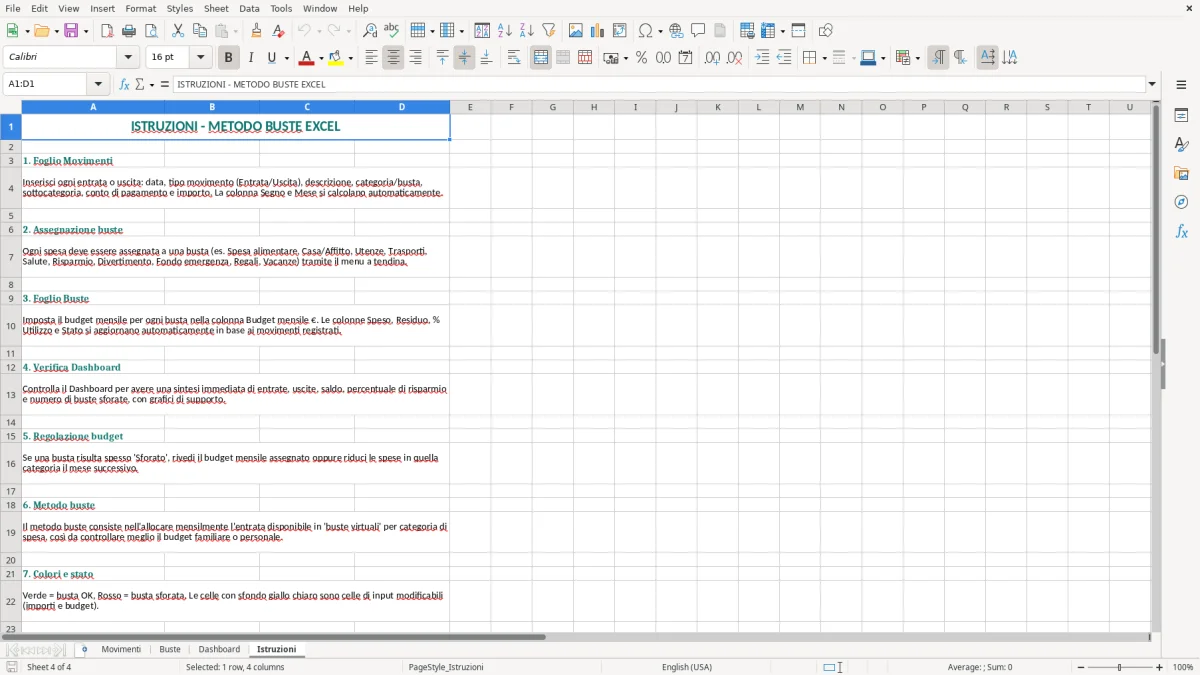Open the Tools menu

(281, 8)
